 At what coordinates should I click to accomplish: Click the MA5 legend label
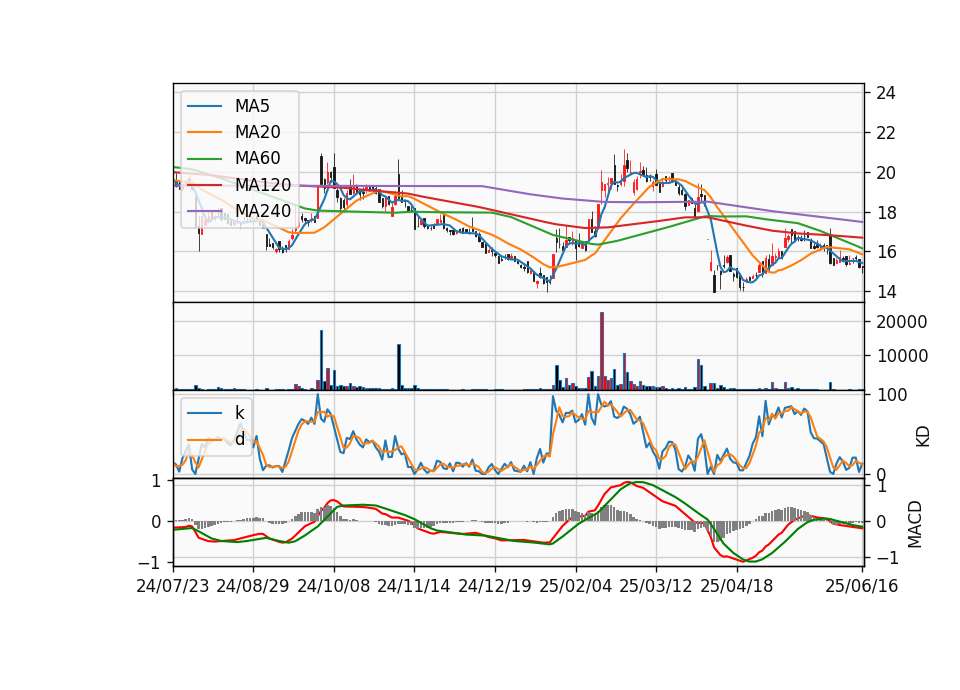coord(252,106)
